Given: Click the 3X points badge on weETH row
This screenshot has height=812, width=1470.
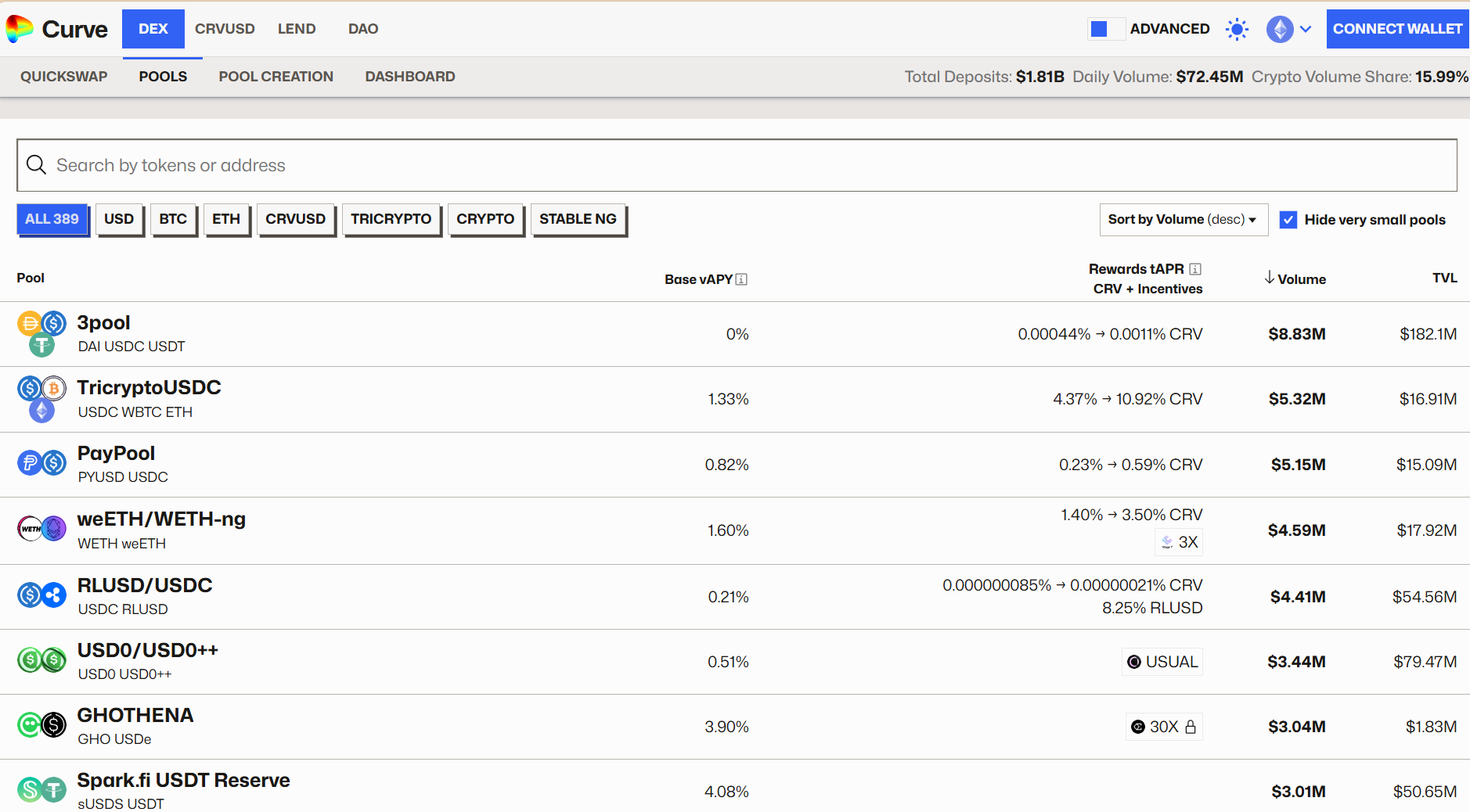Looking at the screenshot, I should pyautogui.click(x=1179, y=542).
